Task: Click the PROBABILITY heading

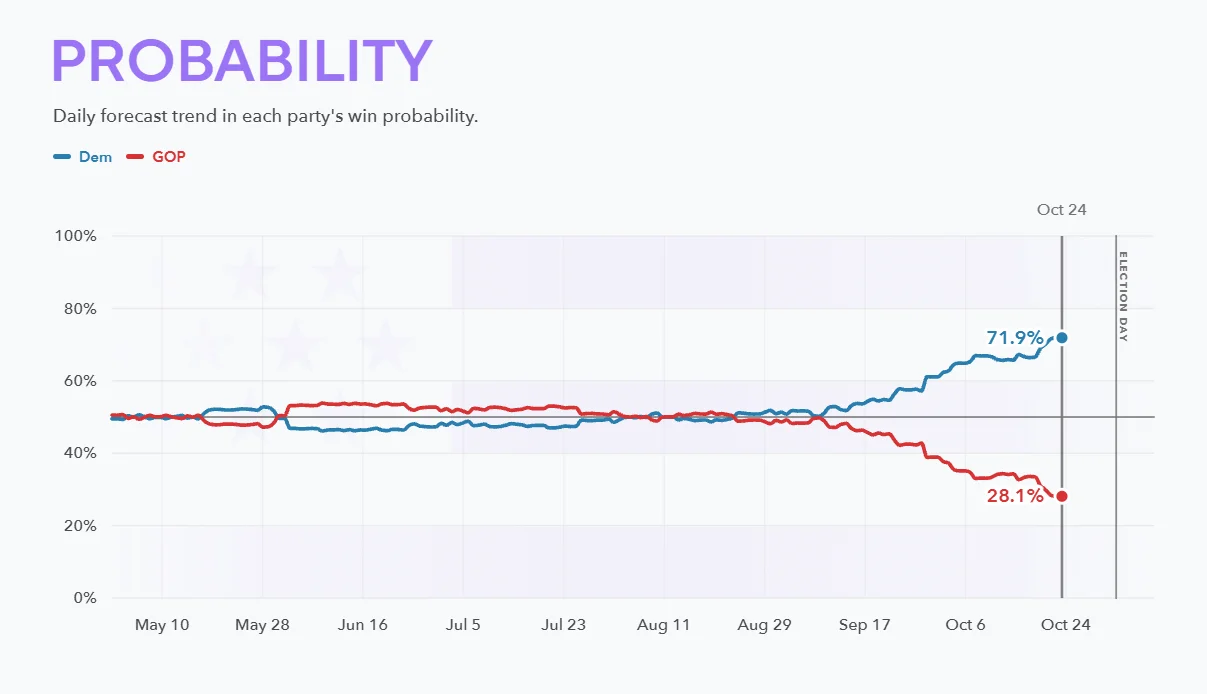Action: (x=242, y=61)
